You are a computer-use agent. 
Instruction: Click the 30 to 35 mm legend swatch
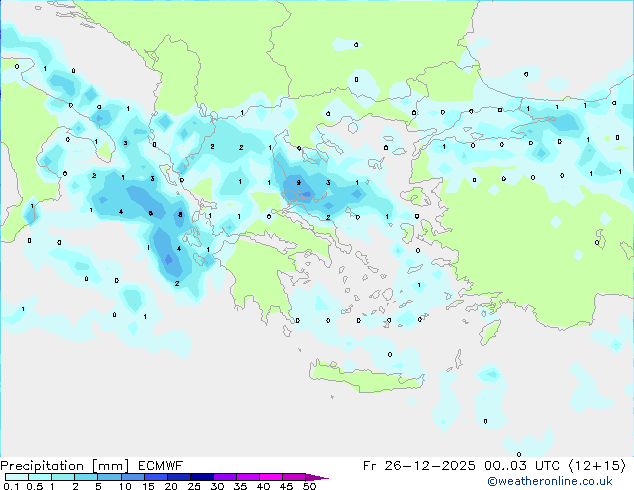click(225, 477)
